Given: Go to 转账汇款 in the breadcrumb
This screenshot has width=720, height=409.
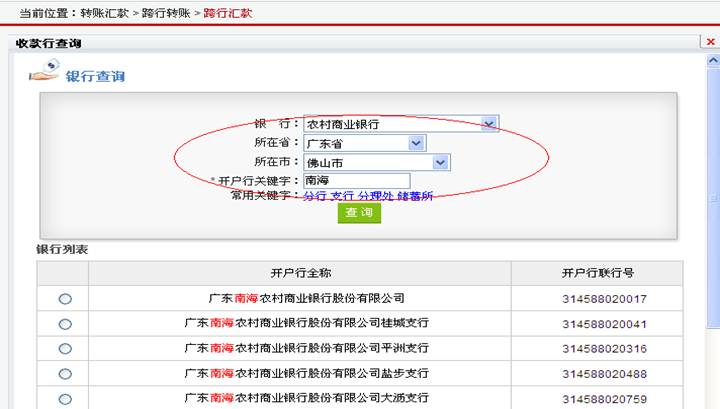Looking at the screenshot, I should (x=104, y=13).
